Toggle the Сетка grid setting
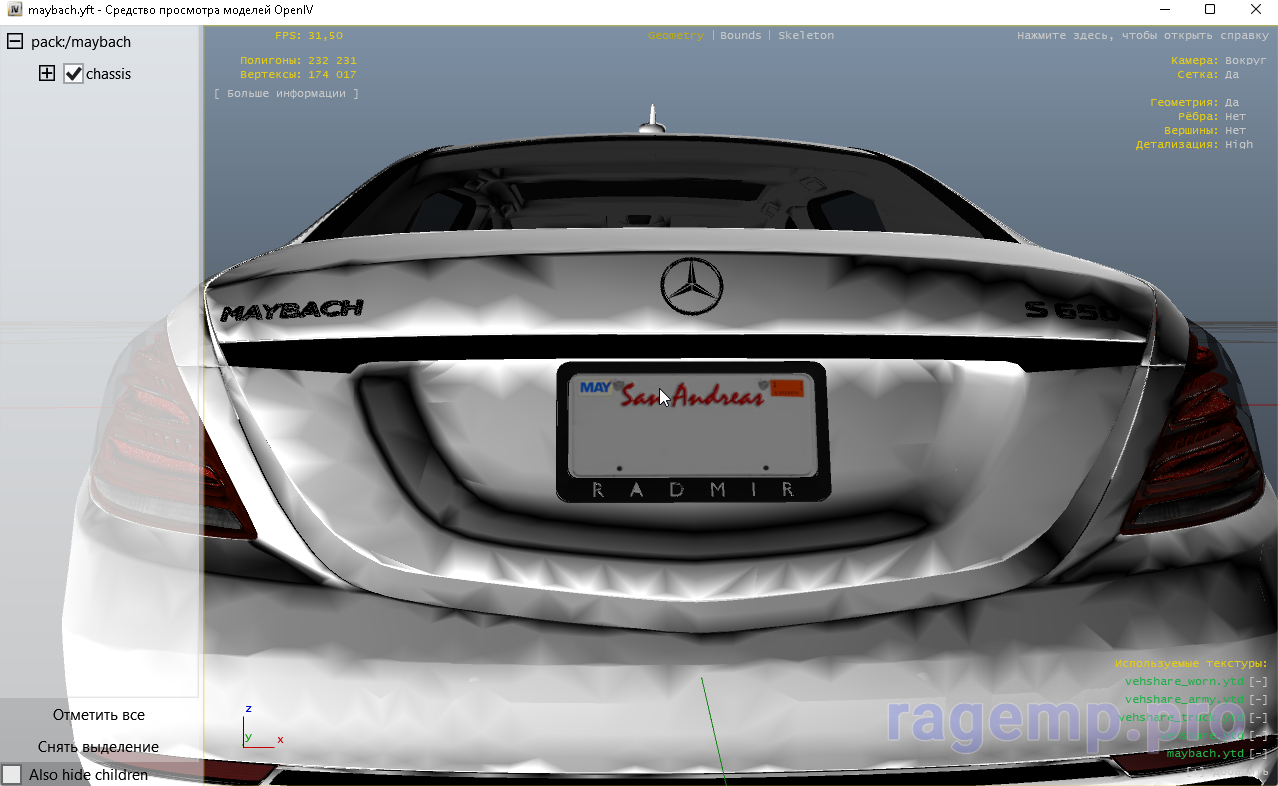 coord(1231,75)
